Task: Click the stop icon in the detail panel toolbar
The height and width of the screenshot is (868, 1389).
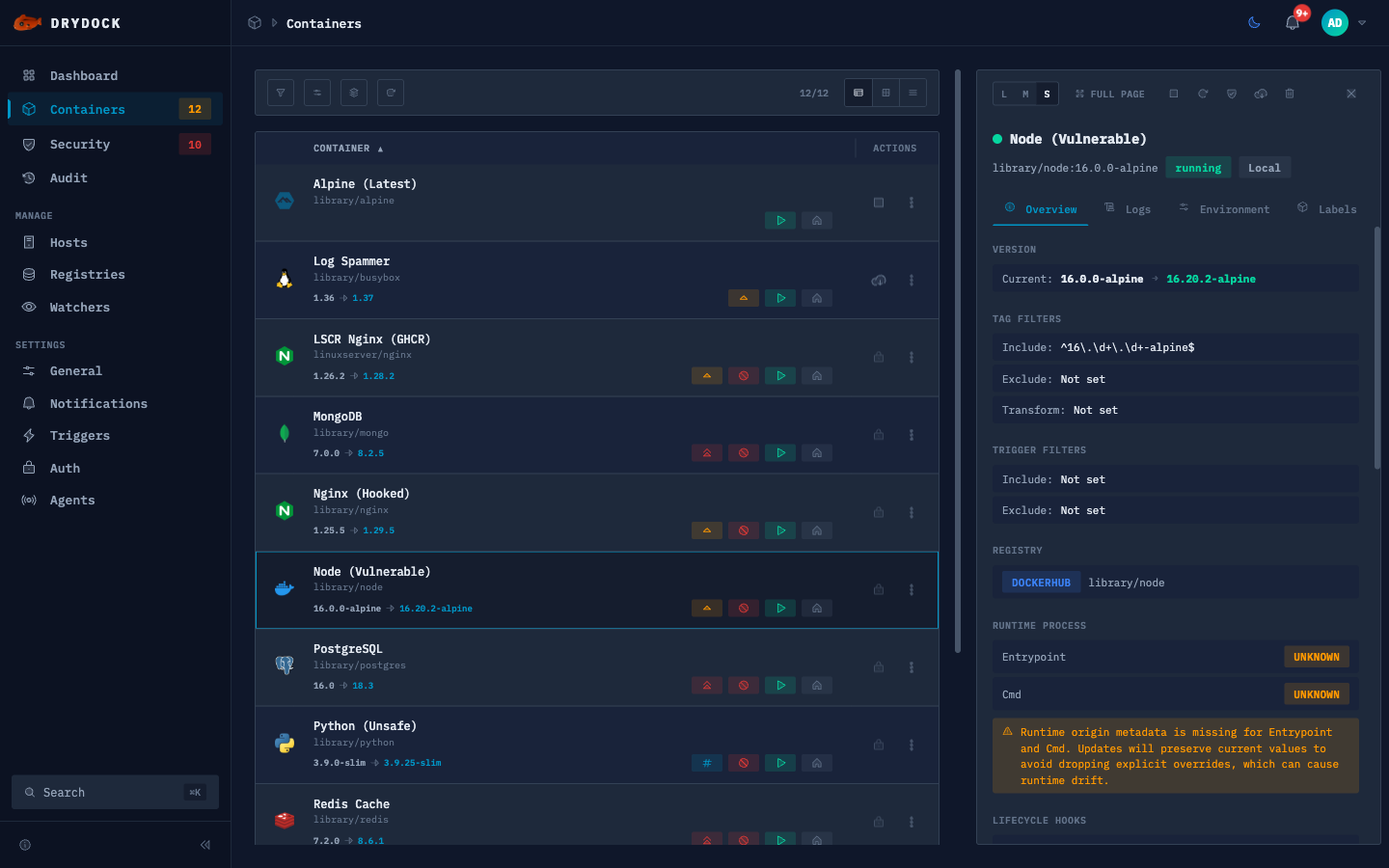Action: (x=1174, y=94)
